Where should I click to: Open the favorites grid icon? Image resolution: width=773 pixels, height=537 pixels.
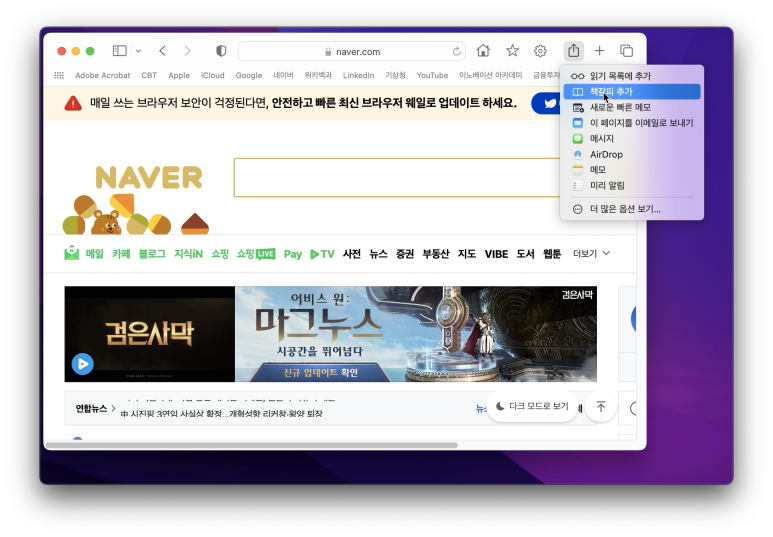coord(59,75)
